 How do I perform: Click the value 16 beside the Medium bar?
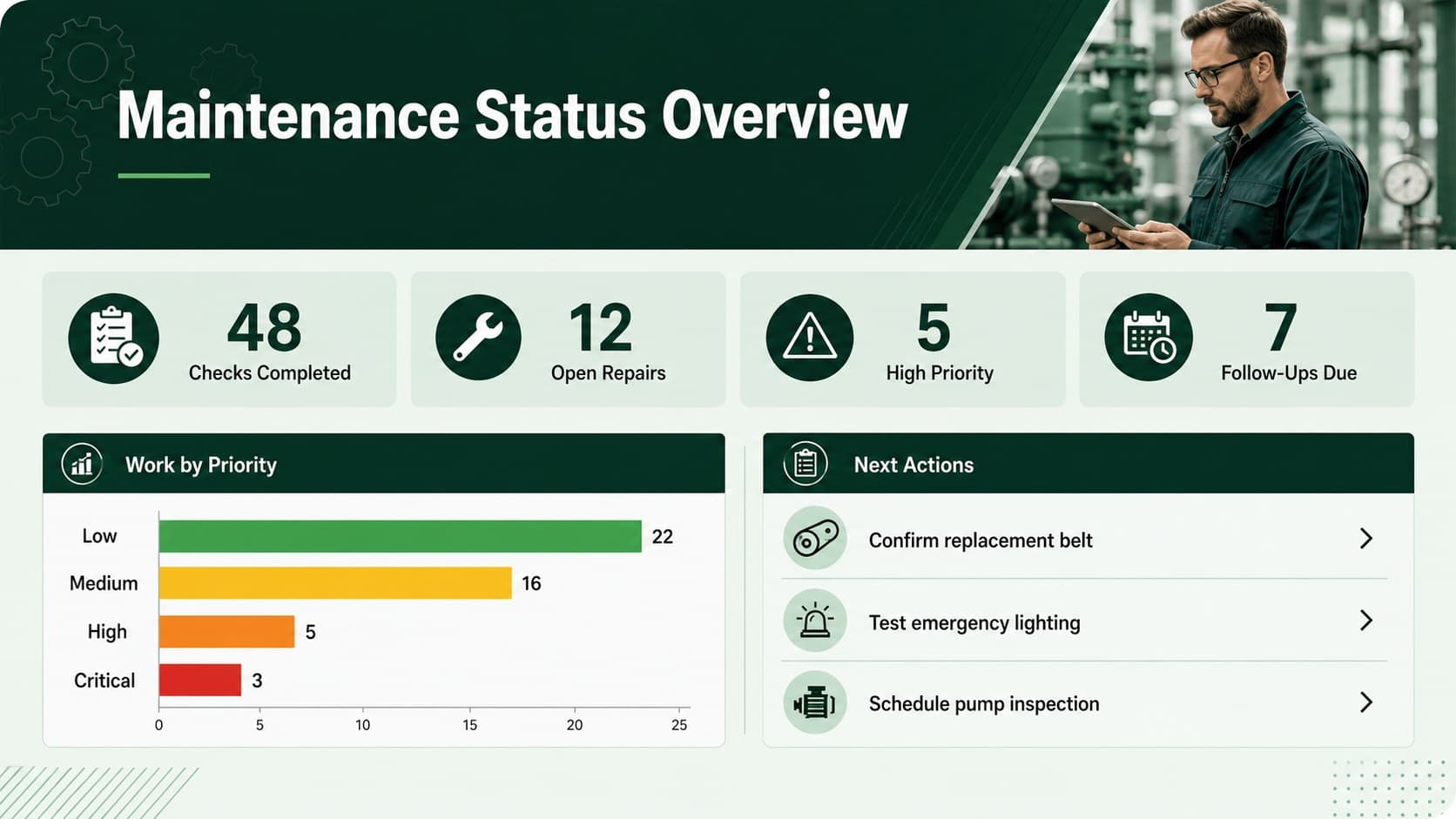point(531,583)
